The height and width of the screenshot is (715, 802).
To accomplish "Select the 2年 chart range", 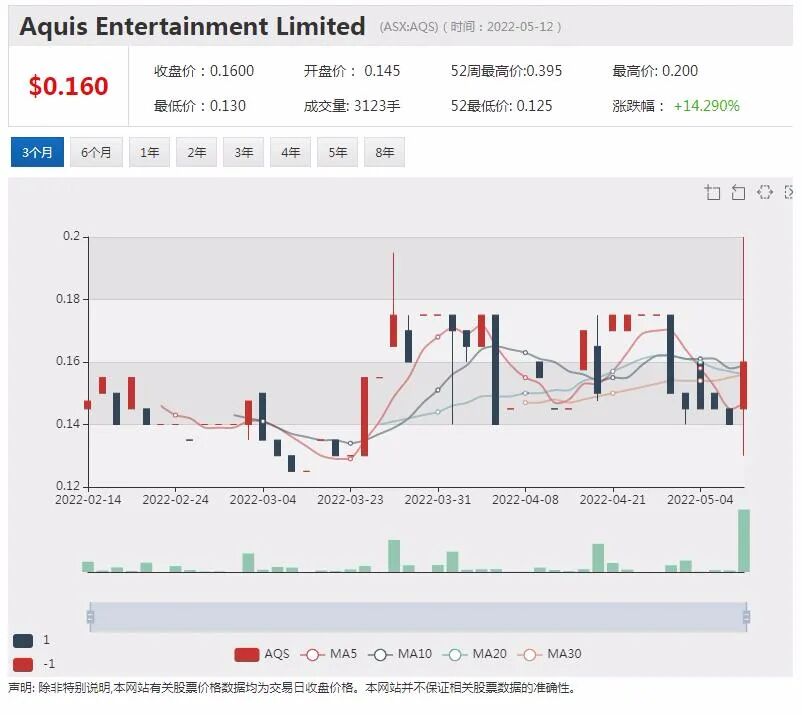I will pyautogui.click(x=196, y=152).
